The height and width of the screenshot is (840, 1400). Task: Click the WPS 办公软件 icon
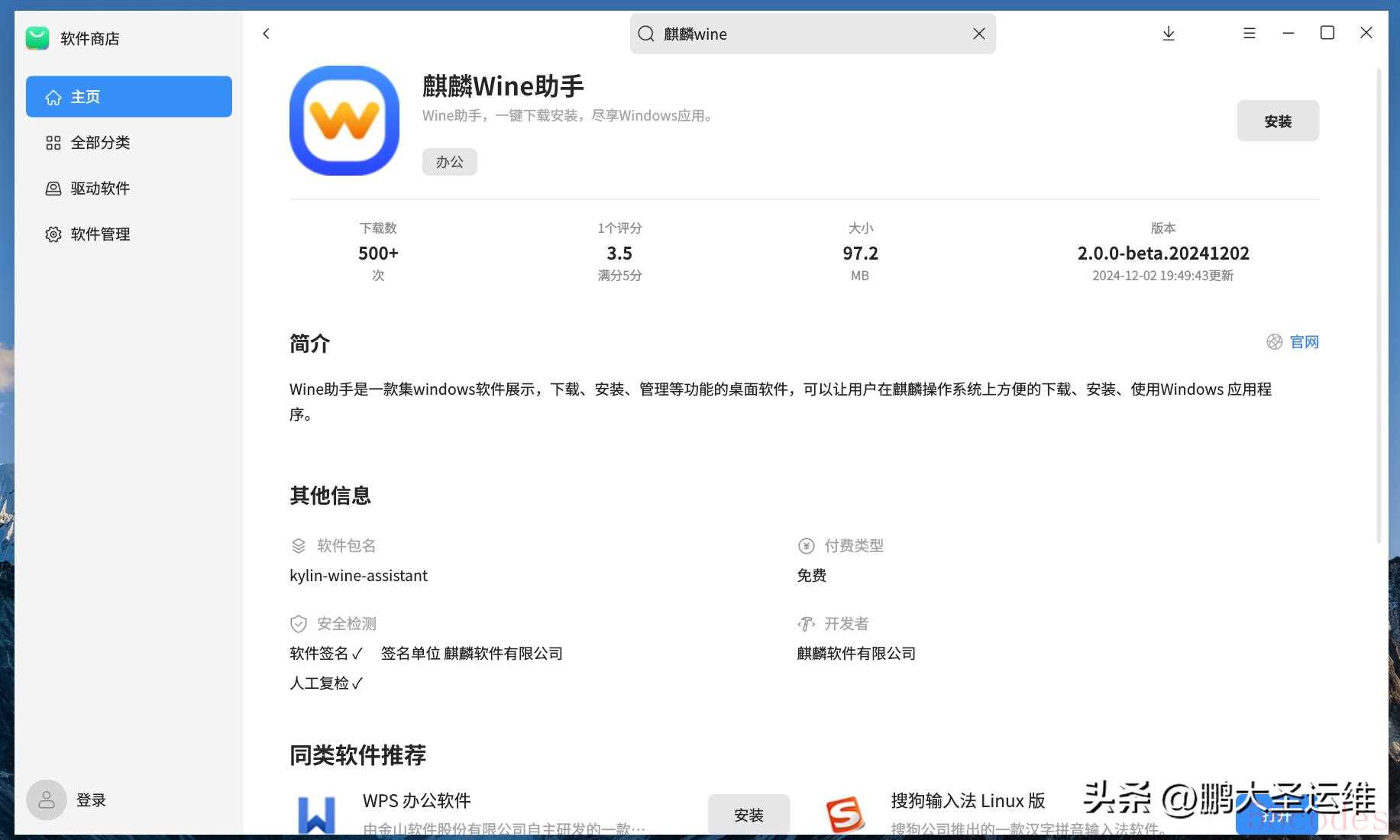[316, 814]
